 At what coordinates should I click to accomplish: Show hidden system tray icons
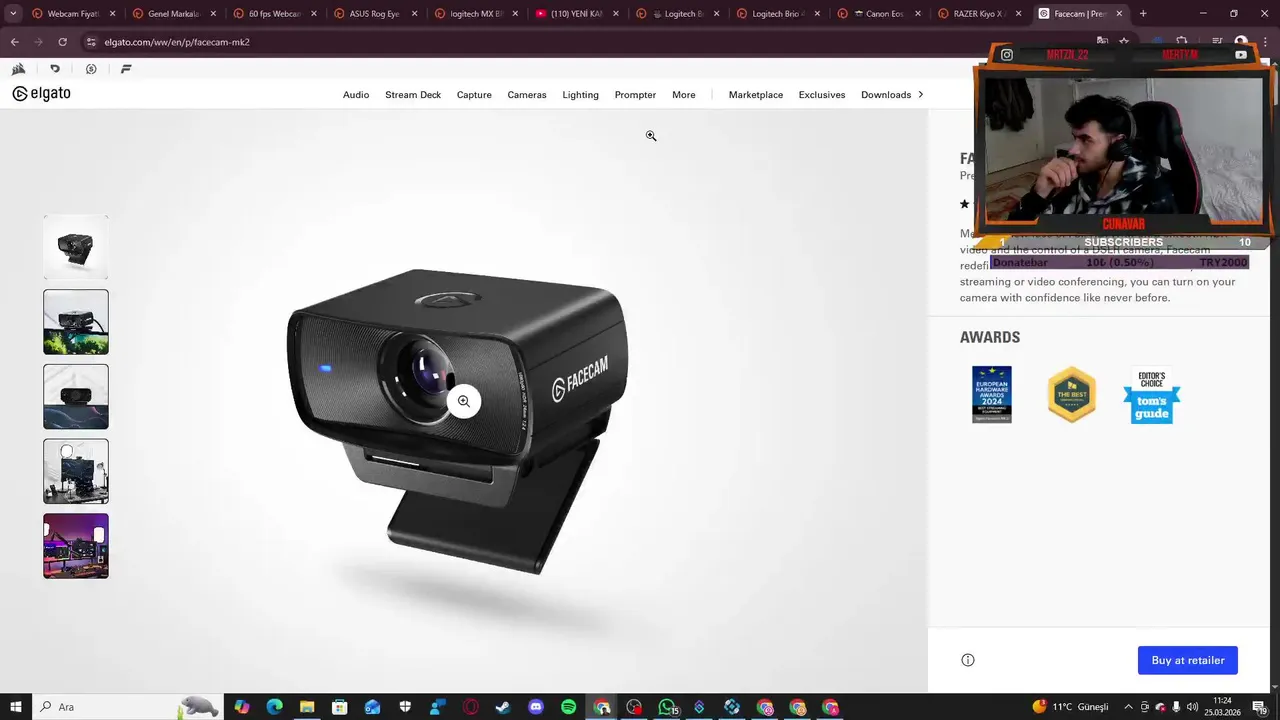pos(1128,707)
